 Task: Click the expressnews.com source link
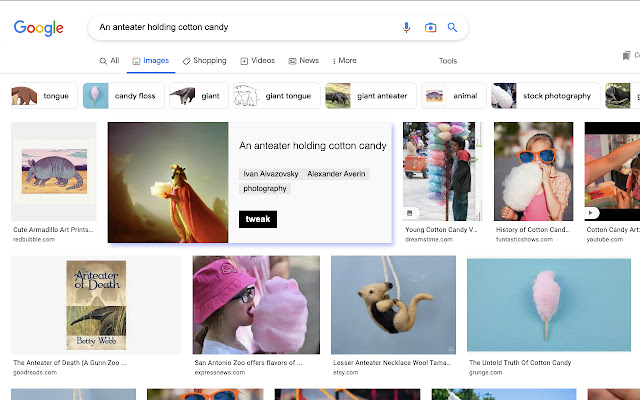point(220,373)
